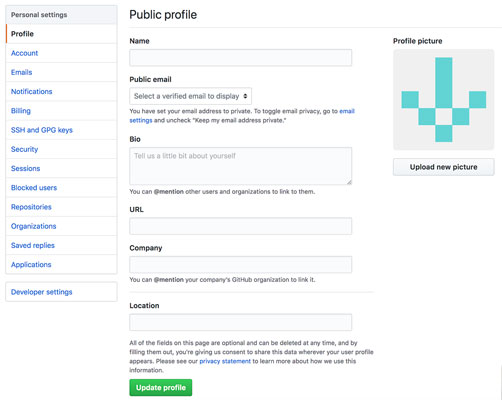Go to Account settings

[61, 53]
